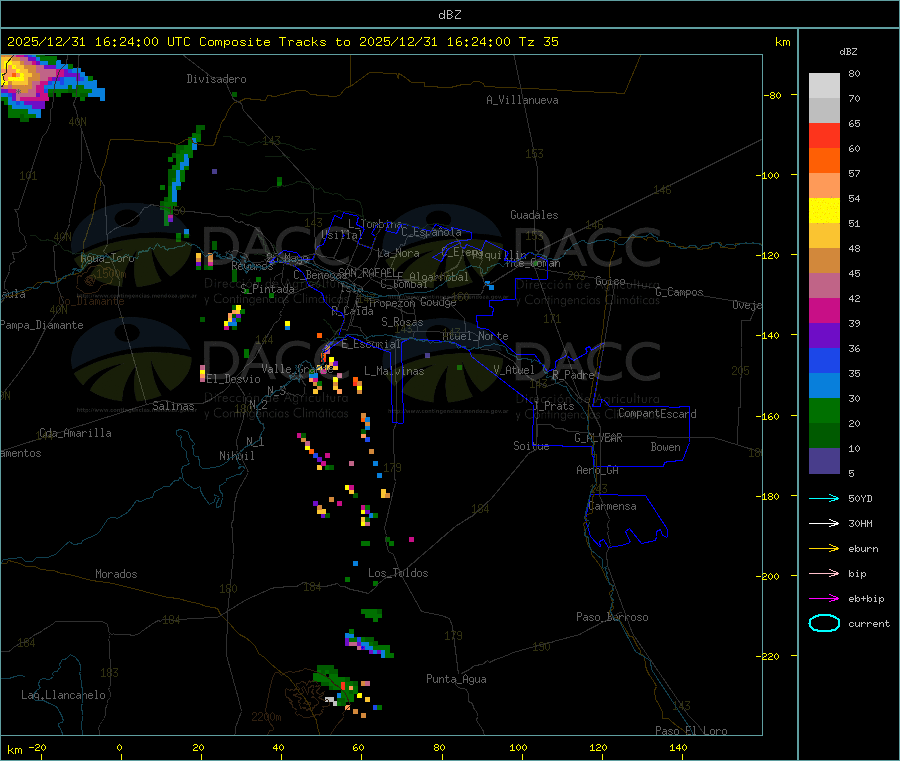
Task: Click the 'Aero_GA' map label
Action: point(598,470)
